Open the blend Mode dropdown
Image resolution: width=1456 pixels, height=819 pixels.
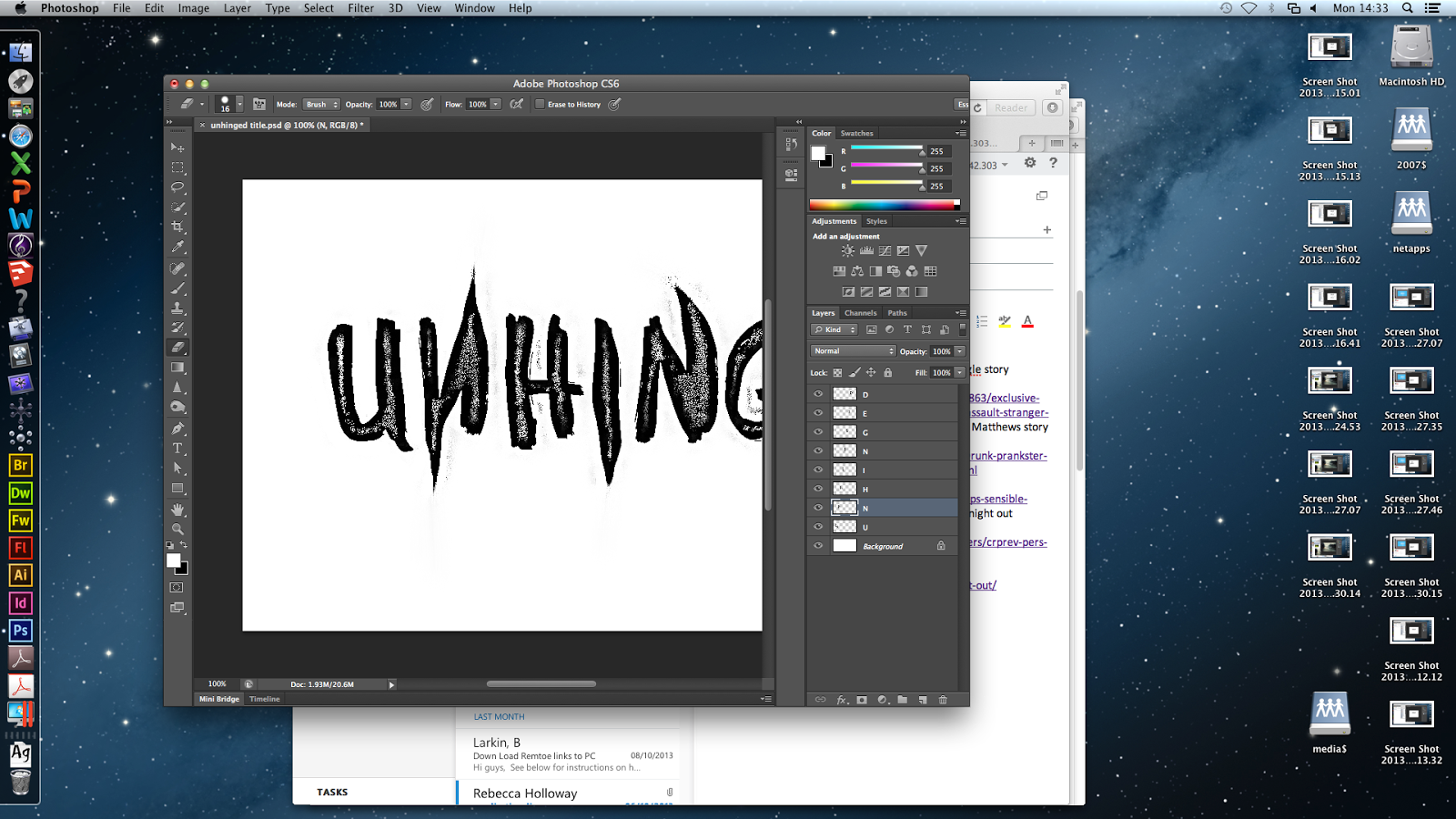point(320,104)
